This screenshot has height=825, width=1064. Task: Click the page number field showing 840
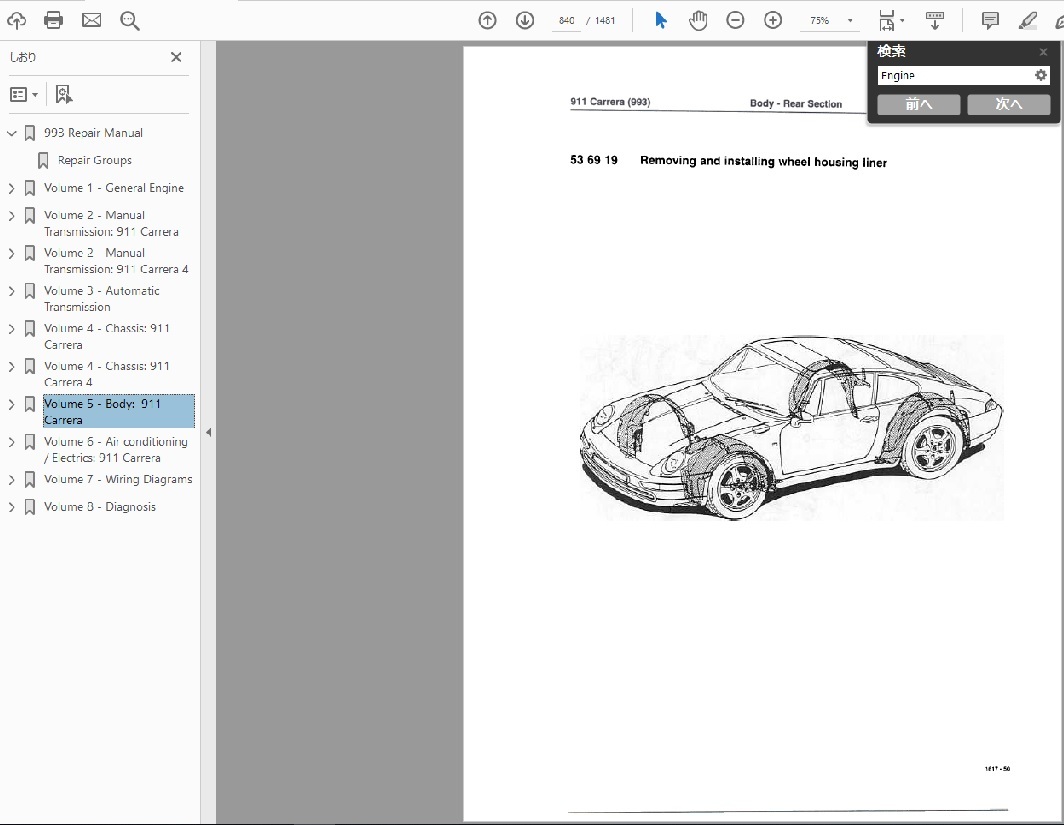click(x=567, y=21)
